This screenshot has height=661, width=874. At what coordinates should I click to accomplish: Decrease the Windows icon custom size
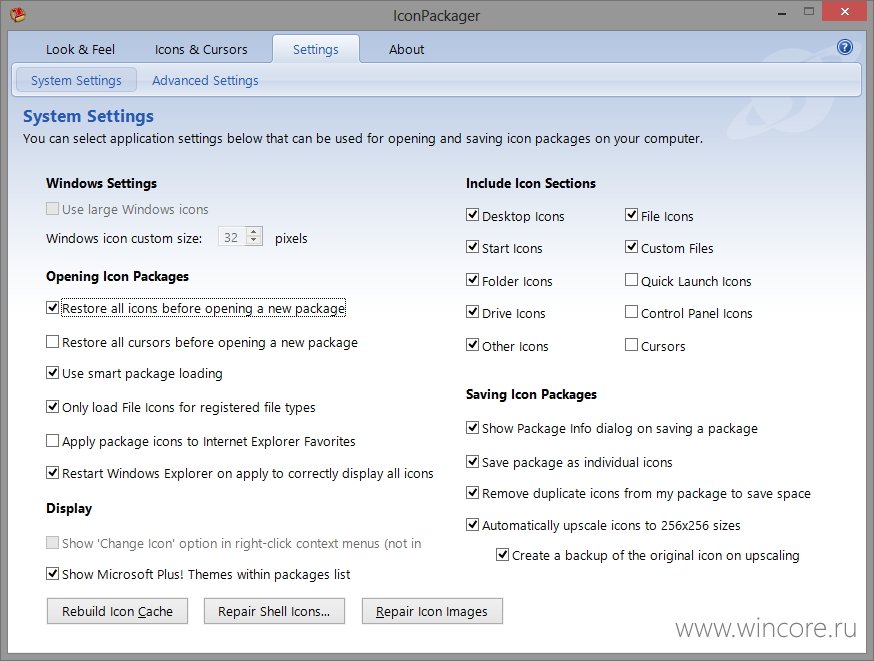point(254,241)
